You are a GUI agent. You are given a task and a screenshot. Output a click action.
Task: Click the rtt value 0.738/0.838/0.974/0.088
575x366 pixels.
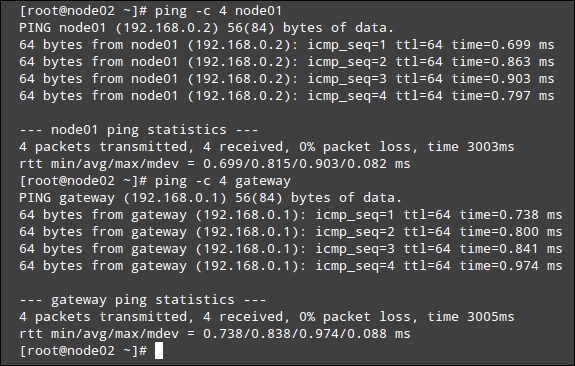[295, 334]
